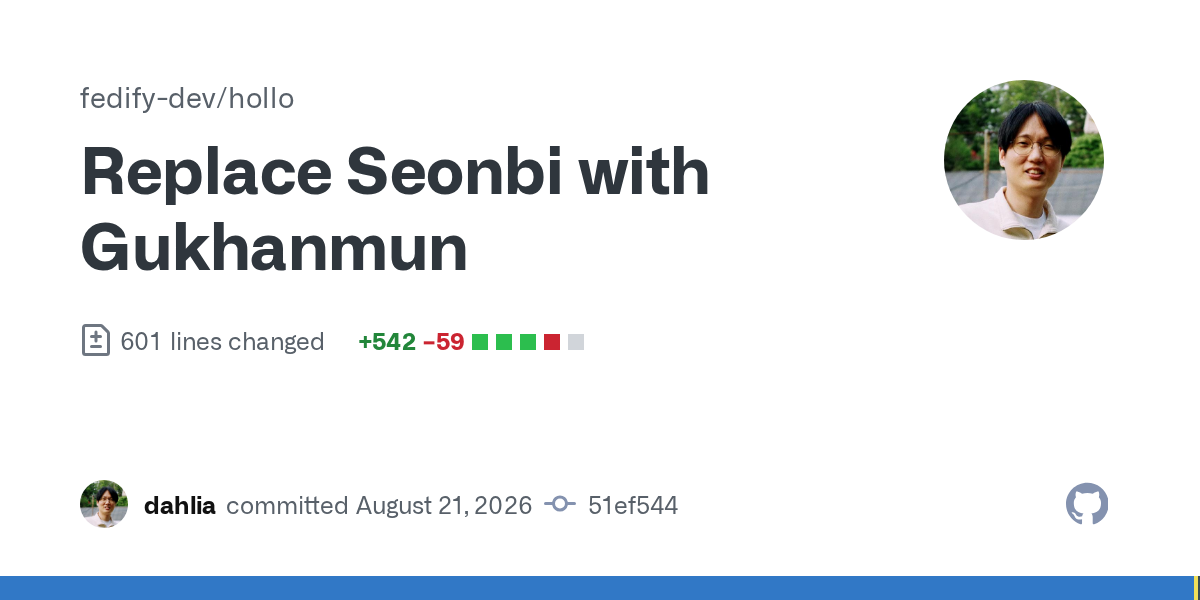This screenshot has height=600, width=1200.
Task: Click the yellow segment ending the language bar
Action: click(x=1197, y=588)
